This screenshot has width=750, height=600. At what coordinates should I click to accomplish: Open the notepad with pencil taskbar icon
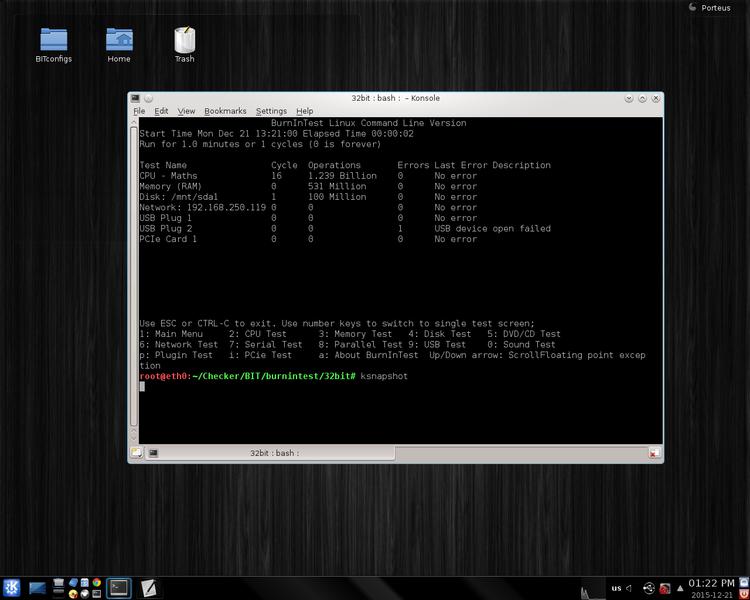pos(149,588)
